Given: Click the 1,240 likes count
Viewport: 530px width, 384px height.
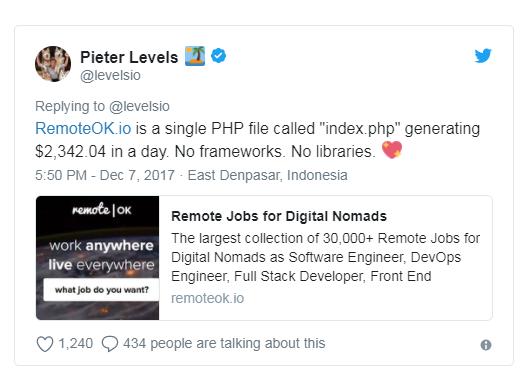Looking at the screenshot, I should [x=75, y=344].
